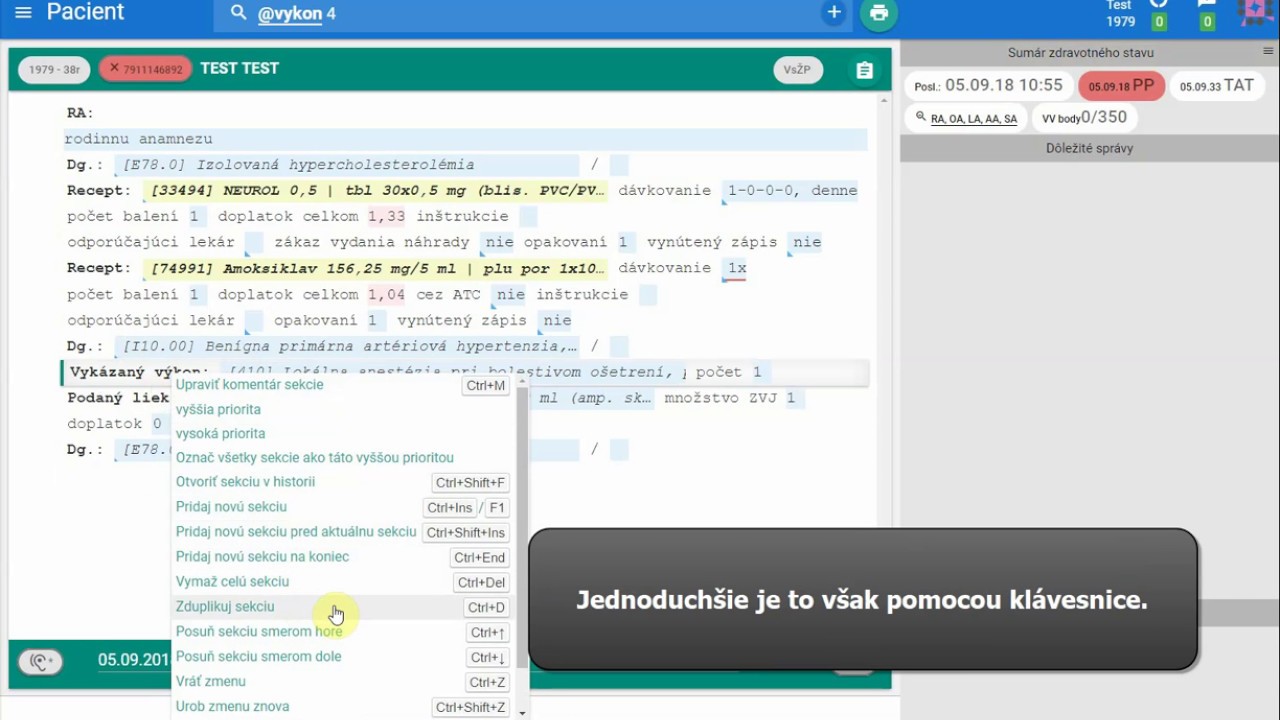This screenshot has width=1280, height=720.
Task: Choose vyššia priorita from context menu
Action: [x=344, y=410]
